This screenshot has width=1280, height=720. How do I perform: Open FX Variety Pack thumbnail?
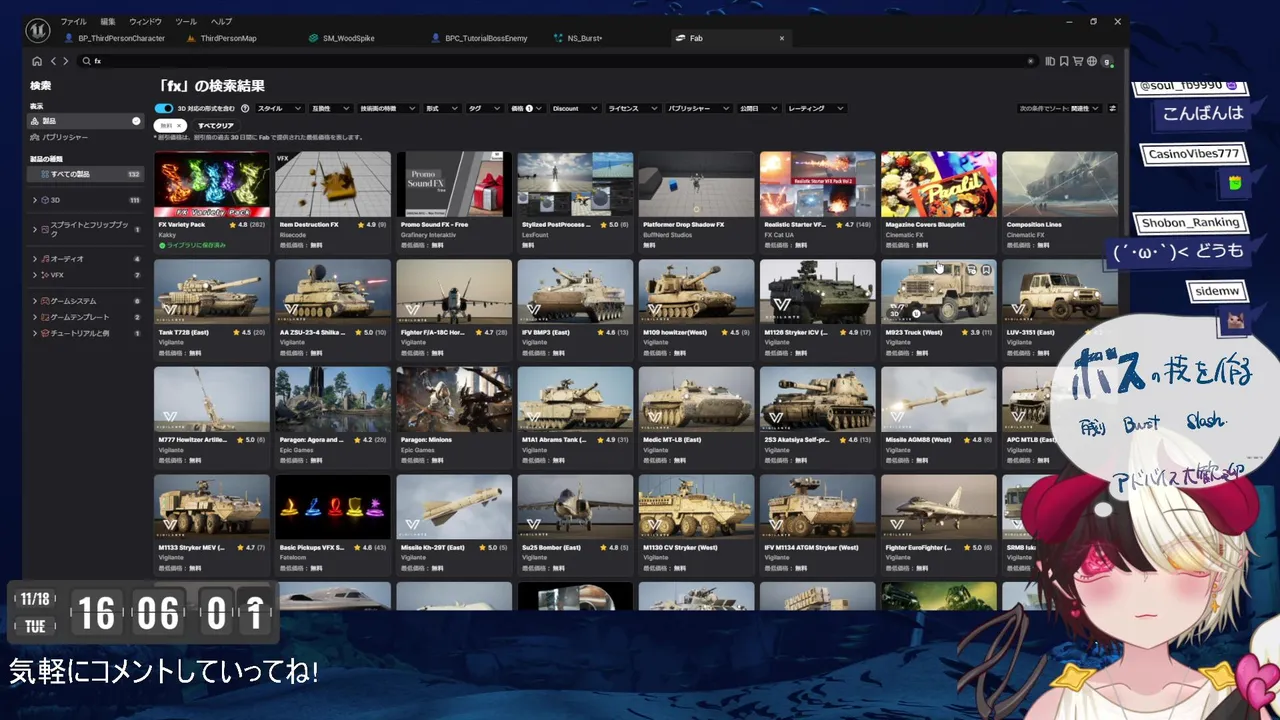(x=212, y=184)
